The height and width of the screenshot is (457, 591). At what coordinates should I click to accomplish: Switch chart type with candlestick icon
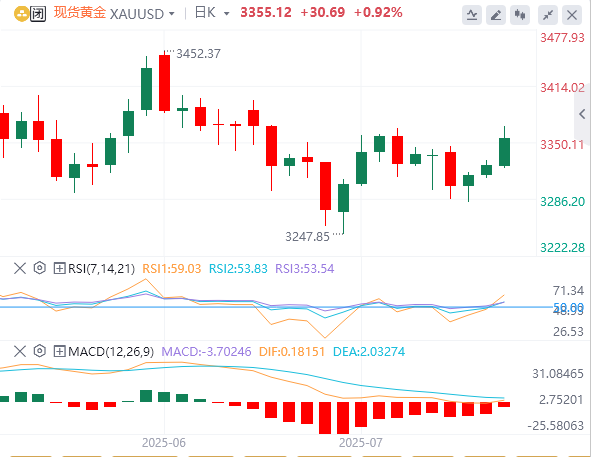[x=520, y=15]
